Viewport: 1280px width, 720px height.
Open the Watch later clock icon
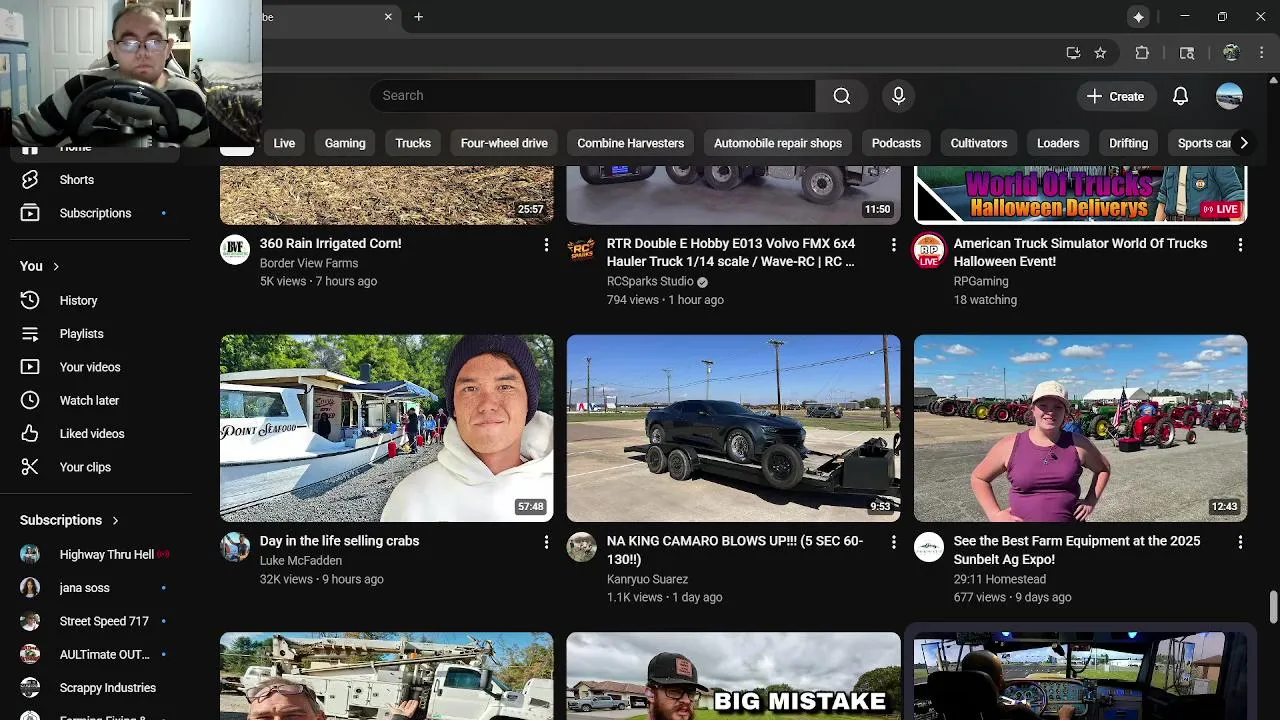30,400
